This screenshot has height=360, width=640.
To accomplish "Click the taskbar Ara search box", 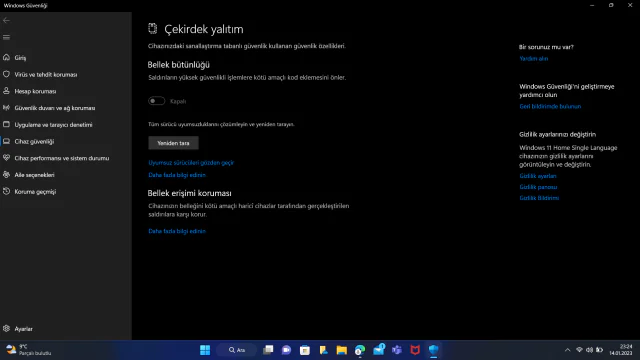I will pyautogui.click(x=237, y=350).
